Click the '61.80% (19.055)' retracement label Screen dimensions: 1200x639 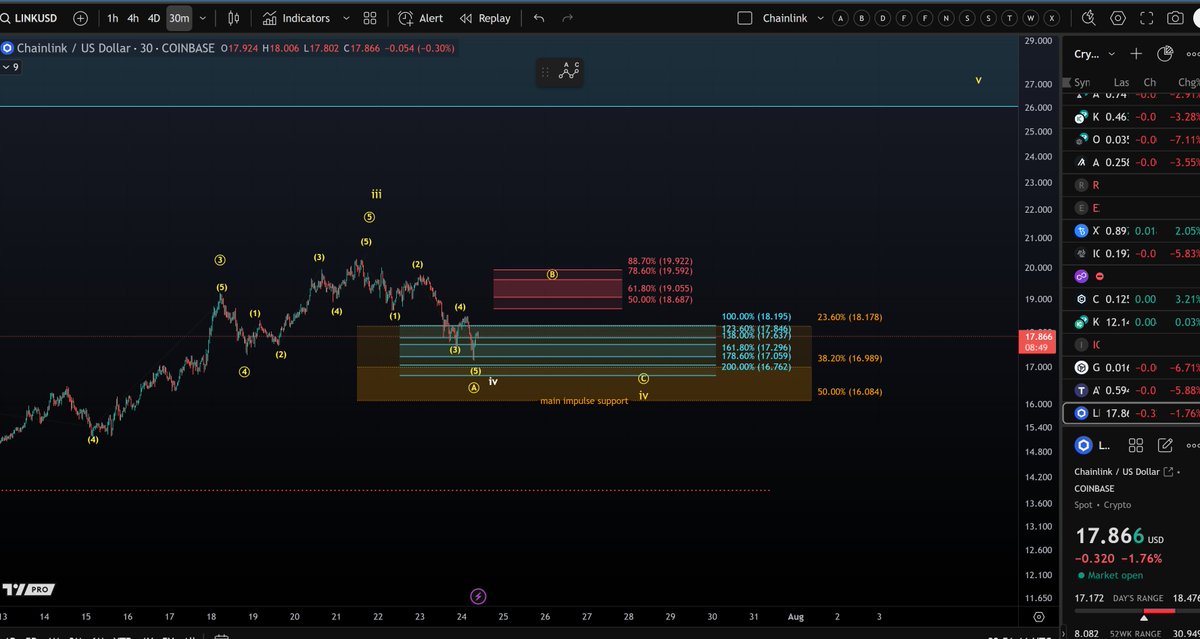(660, 288)
